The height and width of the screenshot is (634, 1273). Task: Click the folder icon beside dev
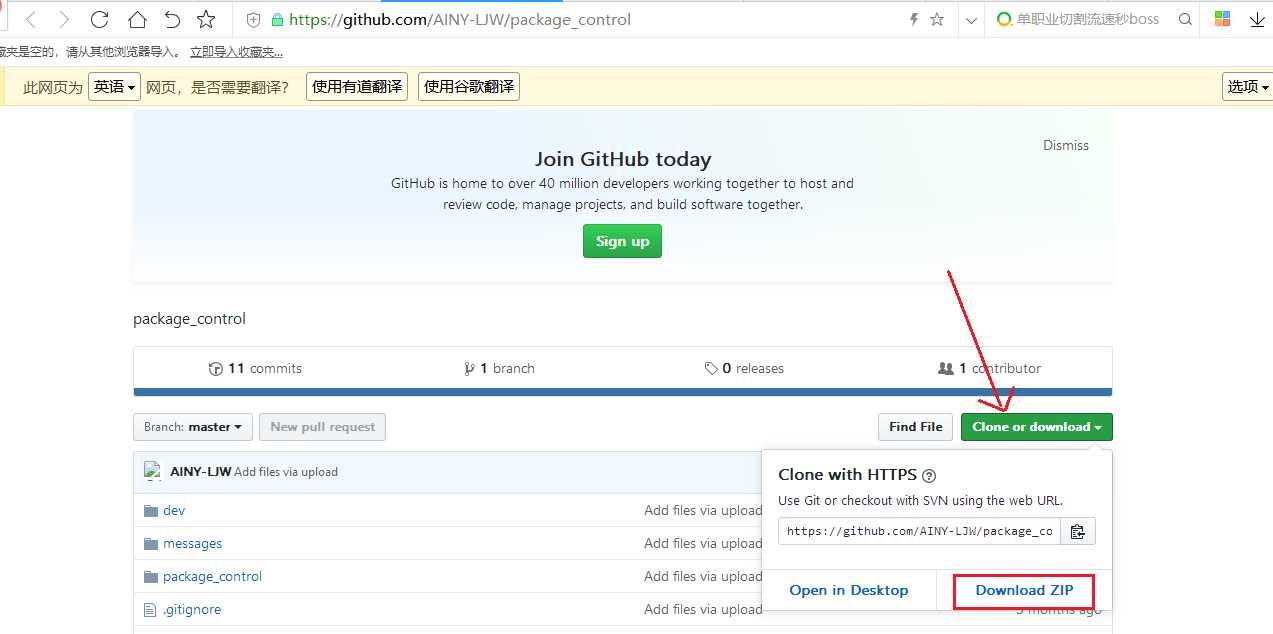(x=151, y=510)
